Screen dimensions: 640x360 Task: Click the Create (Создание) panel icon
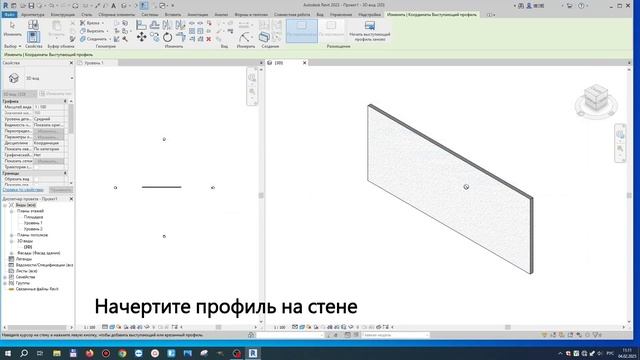pos(264,37)
